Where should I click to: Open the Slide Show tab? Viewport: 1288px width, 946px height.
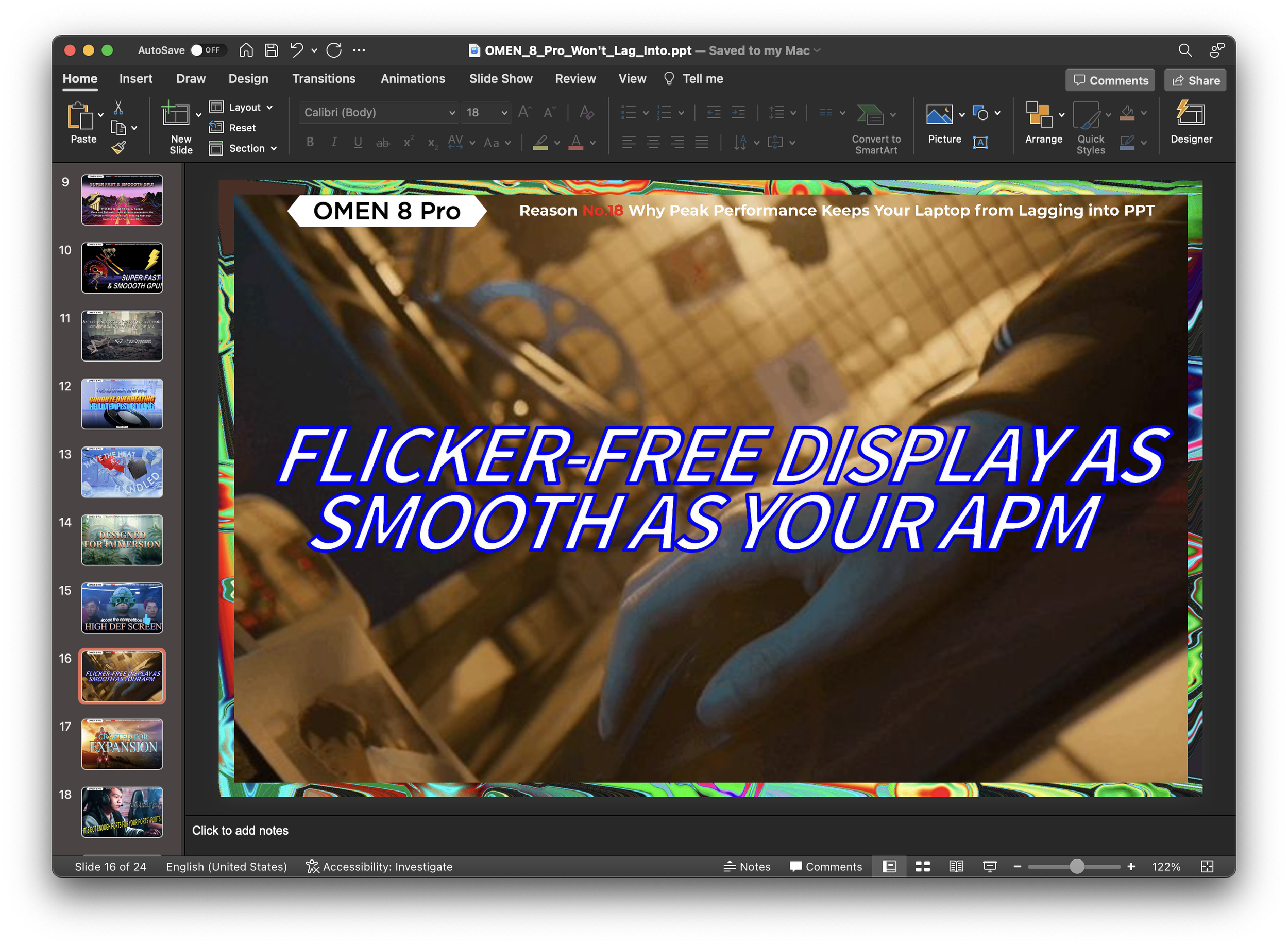tap(501, 78)
